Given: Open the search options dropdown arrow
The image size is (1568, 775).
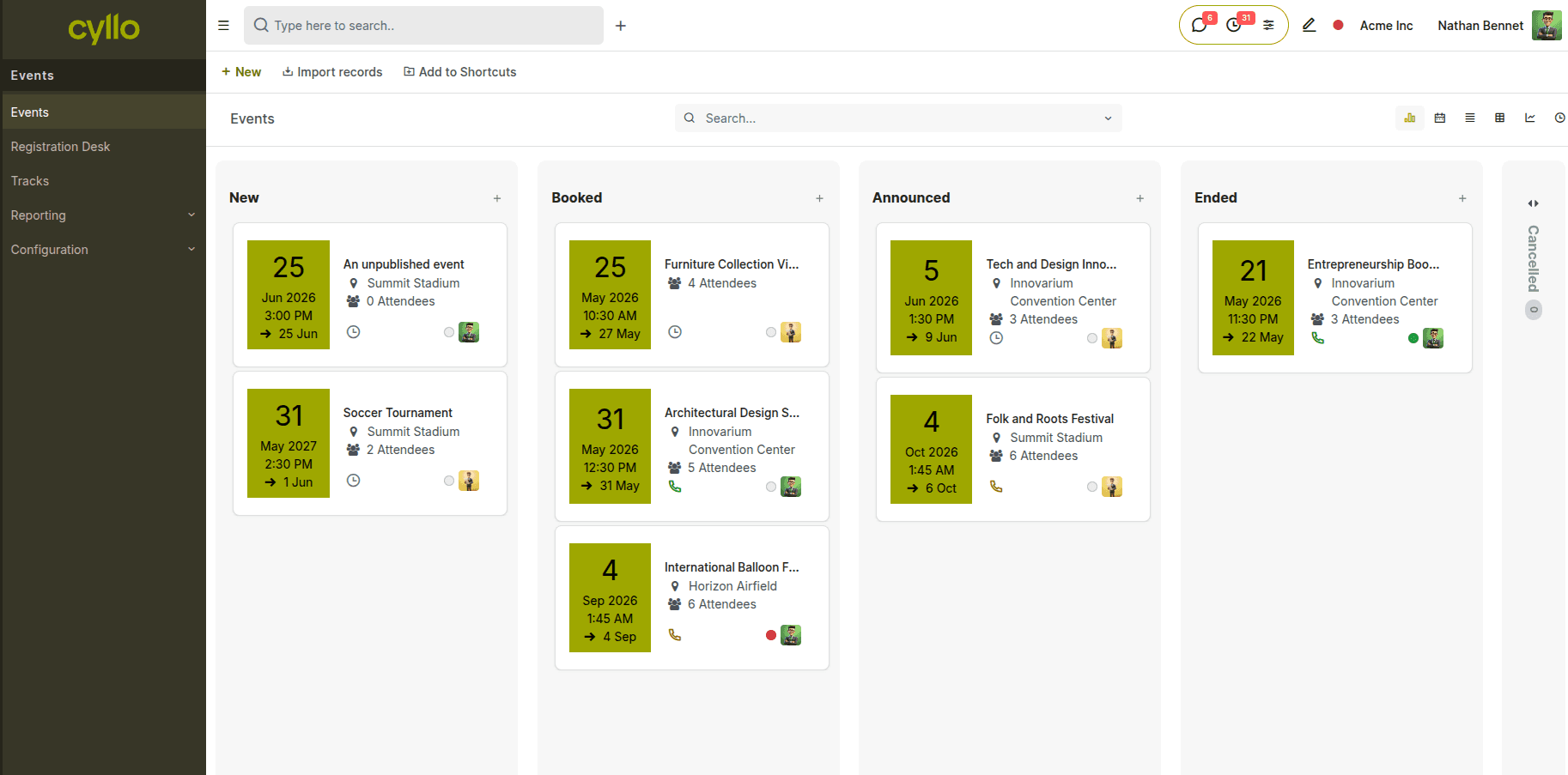Looking at the screenshot, I should 1108,118.
